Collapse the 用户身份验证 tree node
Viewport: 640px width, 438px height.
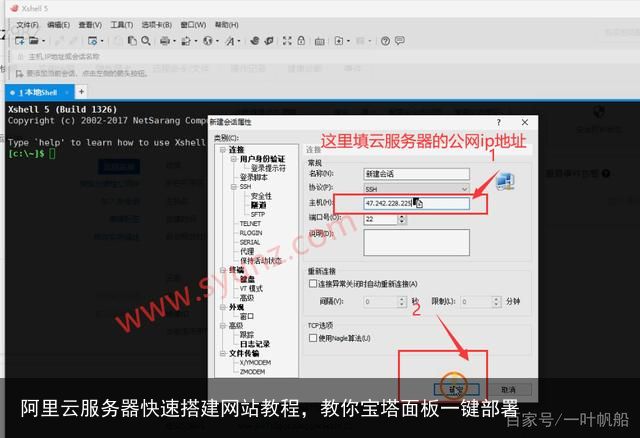pyautogui.click(x=234, y=159)
